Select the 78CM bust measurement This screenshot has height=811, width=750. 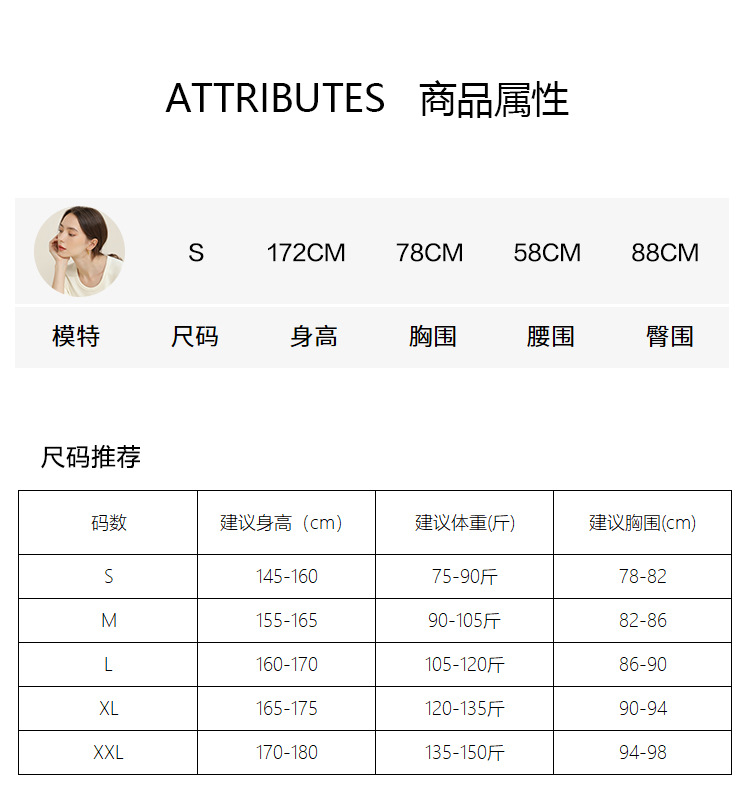point(429,253)
